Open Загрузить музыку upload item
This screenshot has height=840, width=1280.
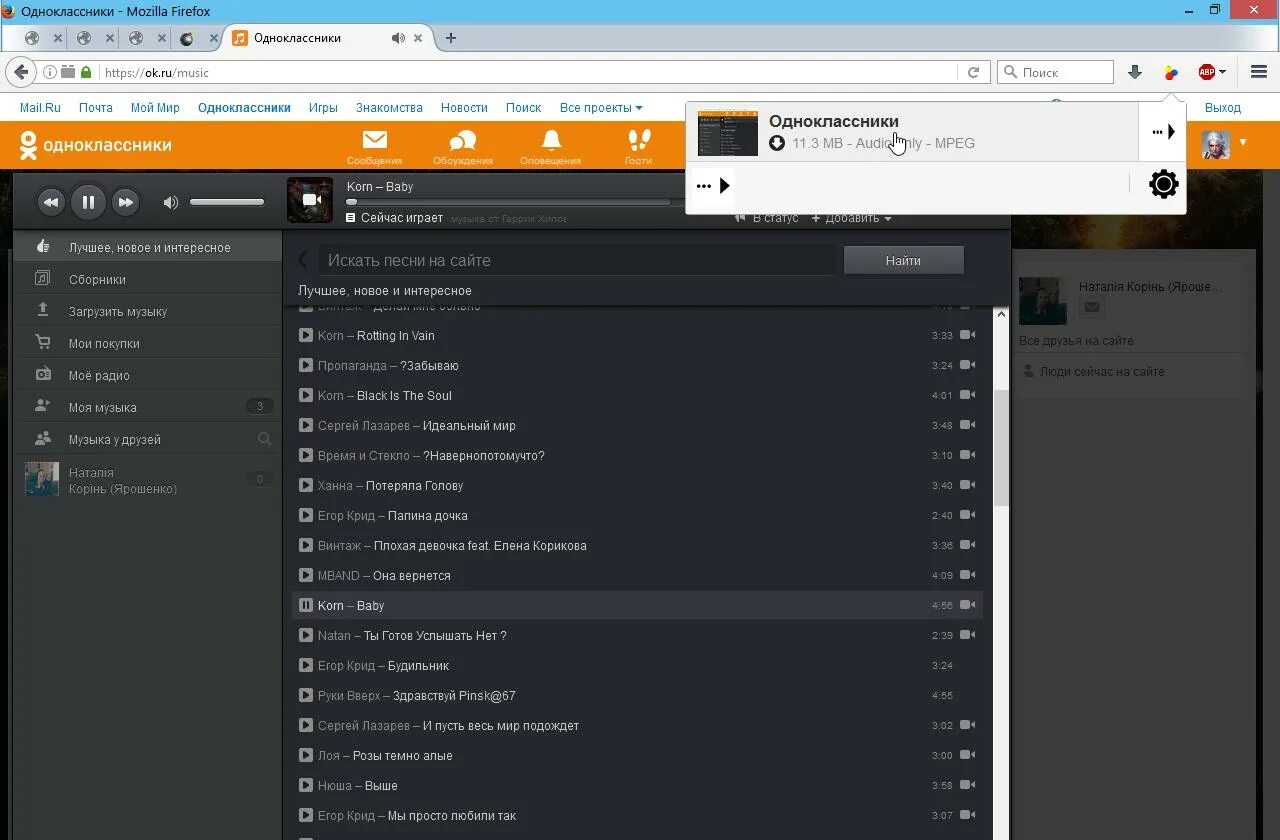(x=148, y=311)
